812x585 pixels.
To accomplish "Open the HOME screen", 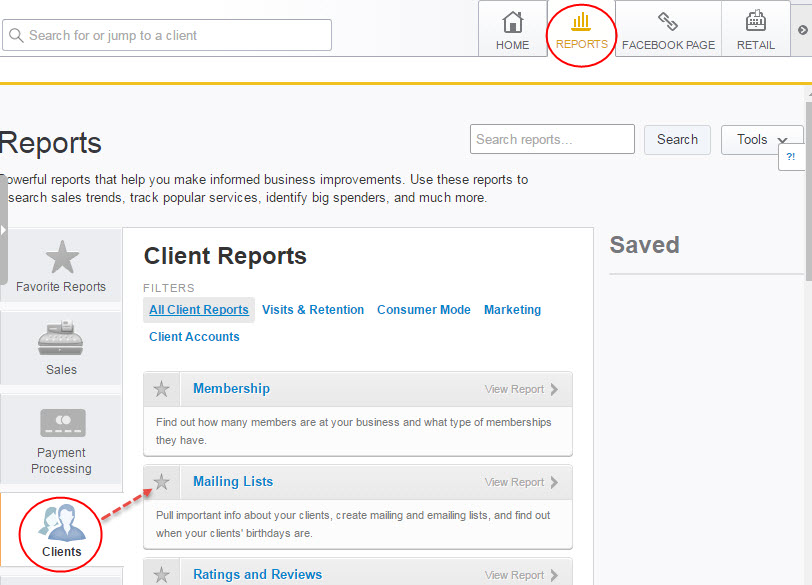I will coord(512,29).
